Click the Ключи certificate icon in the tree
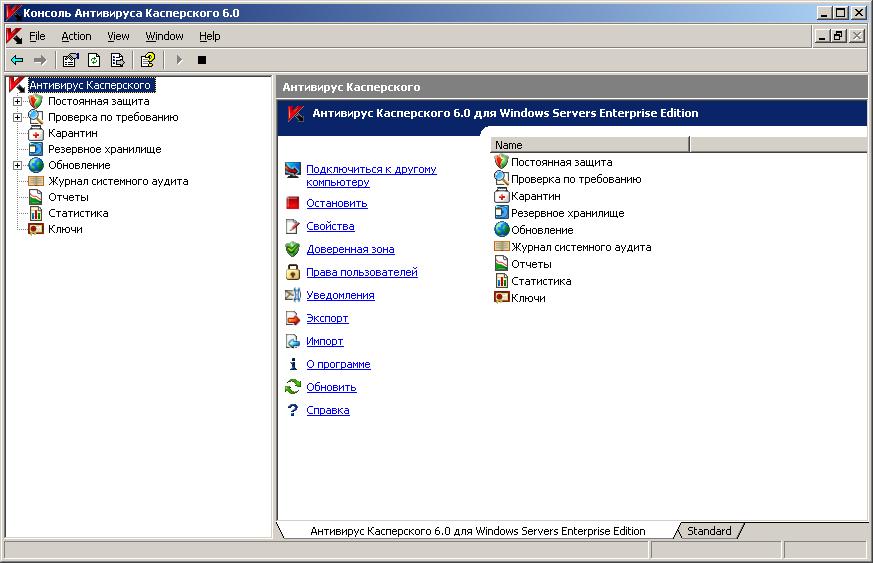This screenshot has height=563, width=873. (x=36, y=229)
